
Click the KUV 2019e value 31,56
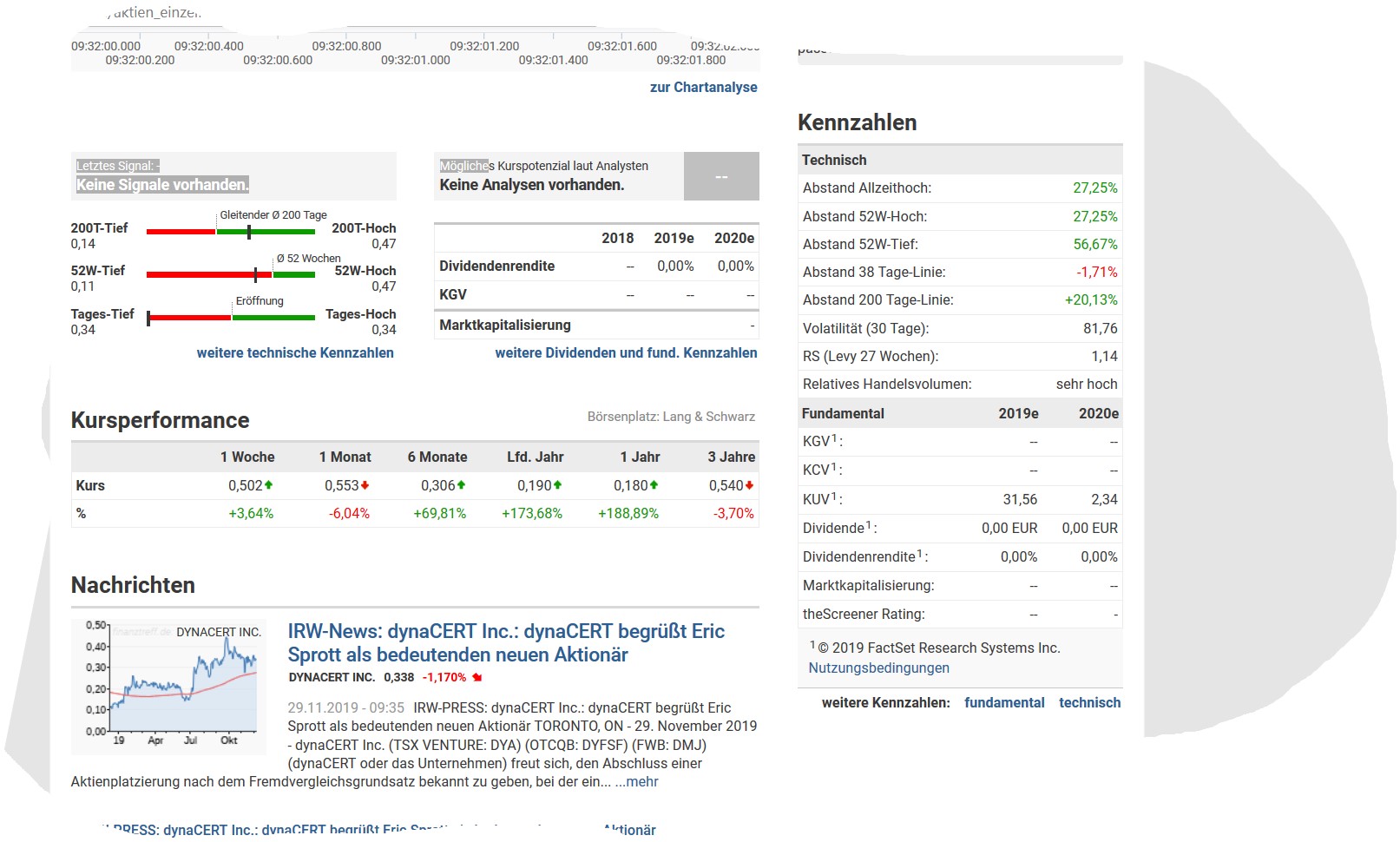[x=1021, y=499]
